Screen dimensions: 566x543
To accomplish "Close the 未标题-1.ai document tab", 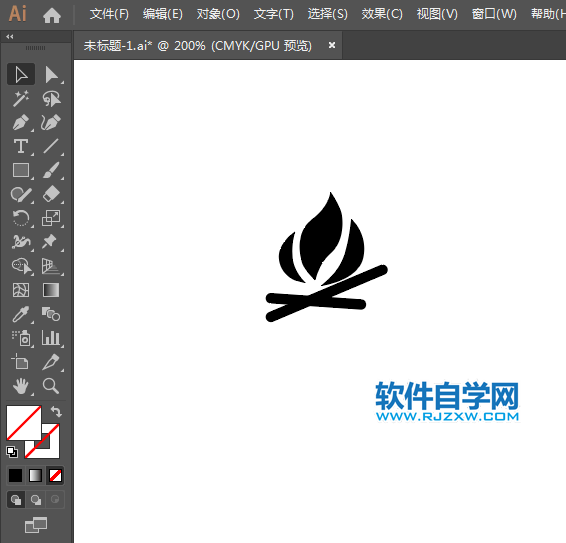I will coord(332,45).
